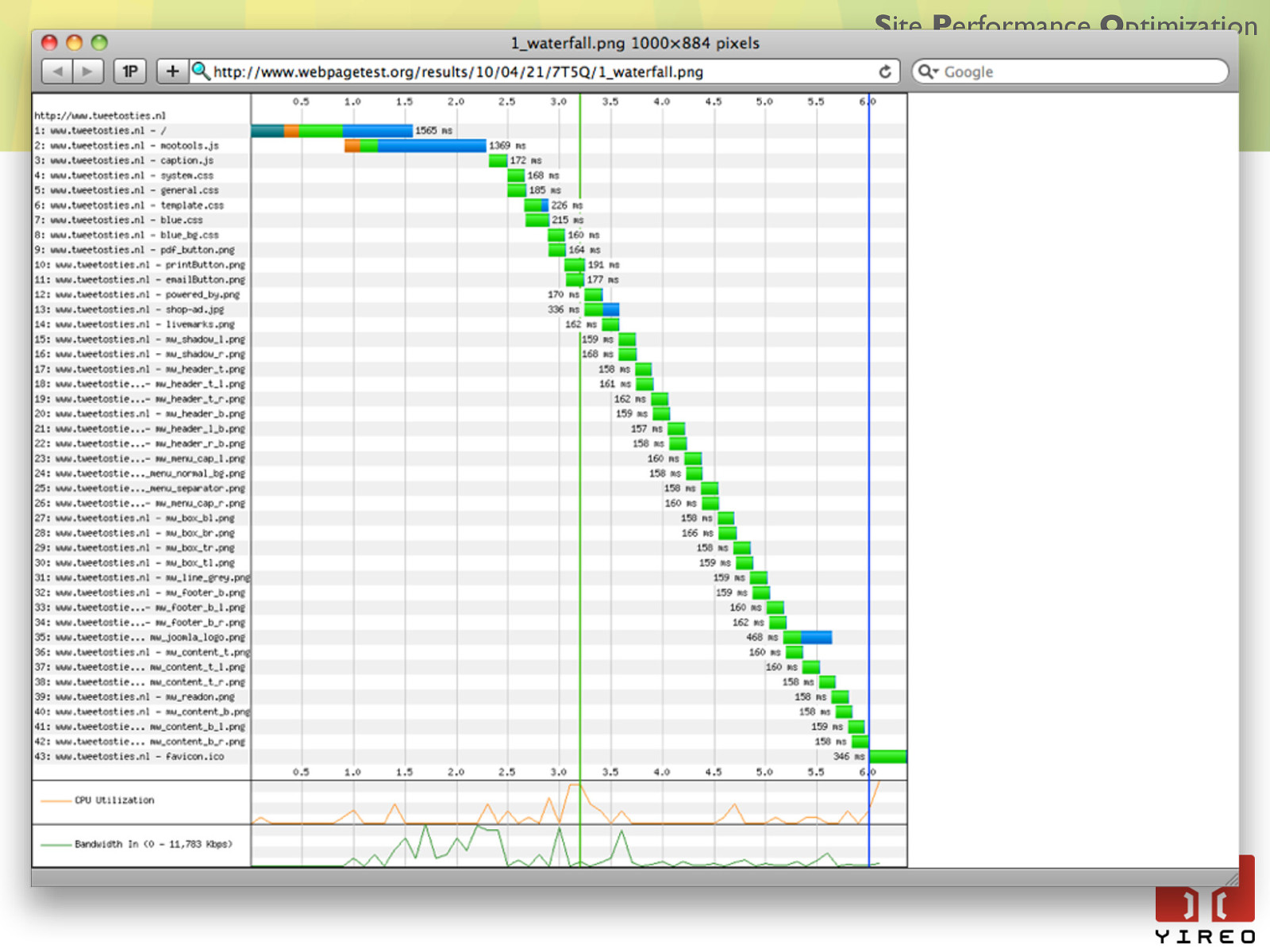The height and width of the screenshot is (952, 1270).
Task: Click the livemarks.png request label
Action: (135, 324)
